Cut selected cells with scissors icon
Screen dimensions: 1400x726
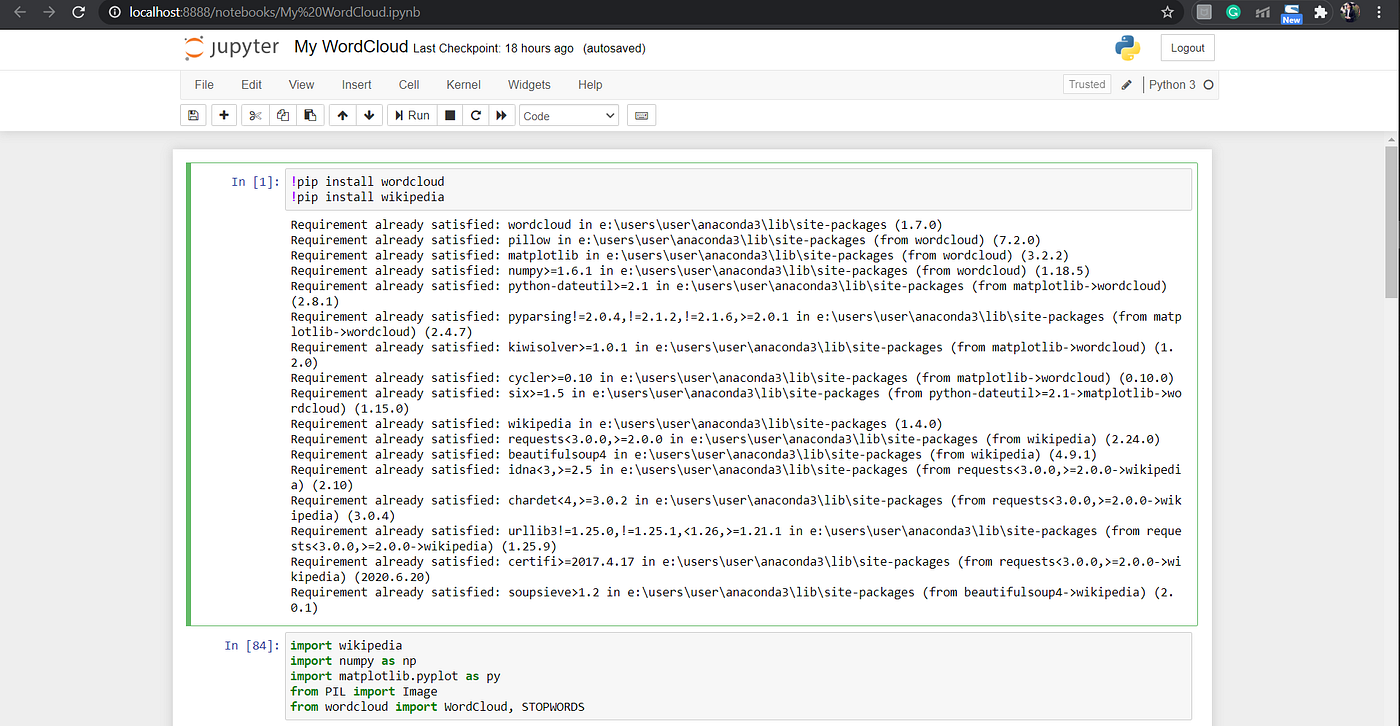pos(255,115)
